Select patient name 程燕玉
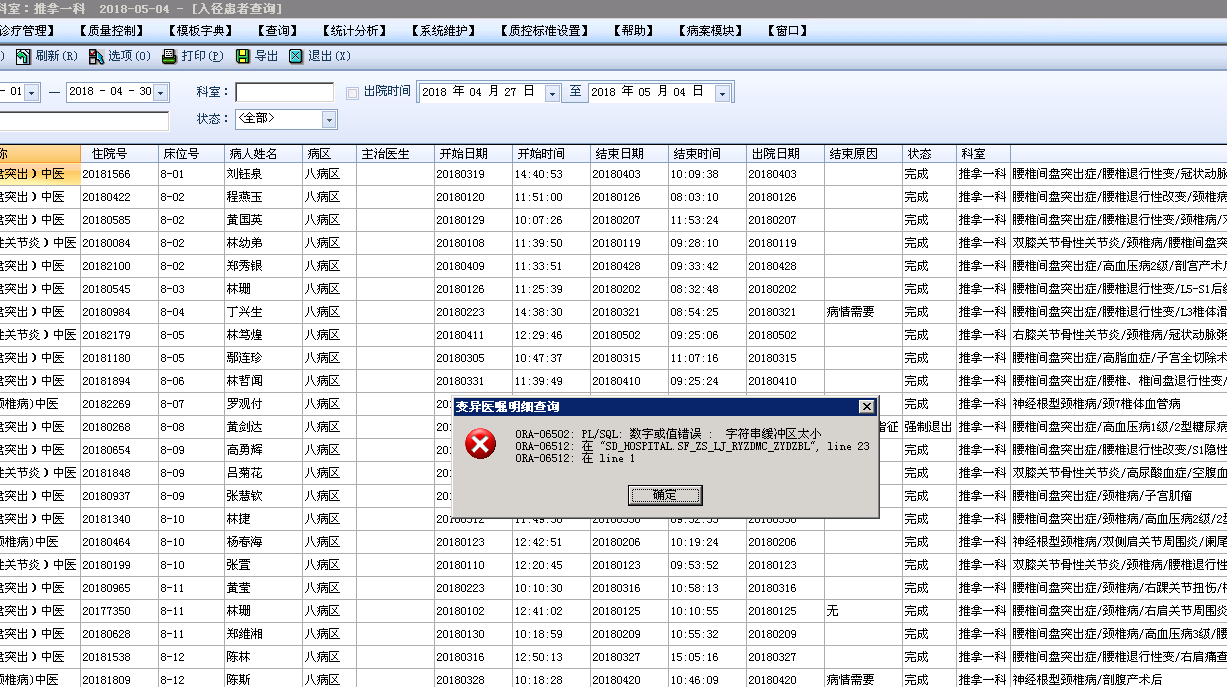 (x=244, y=197)
